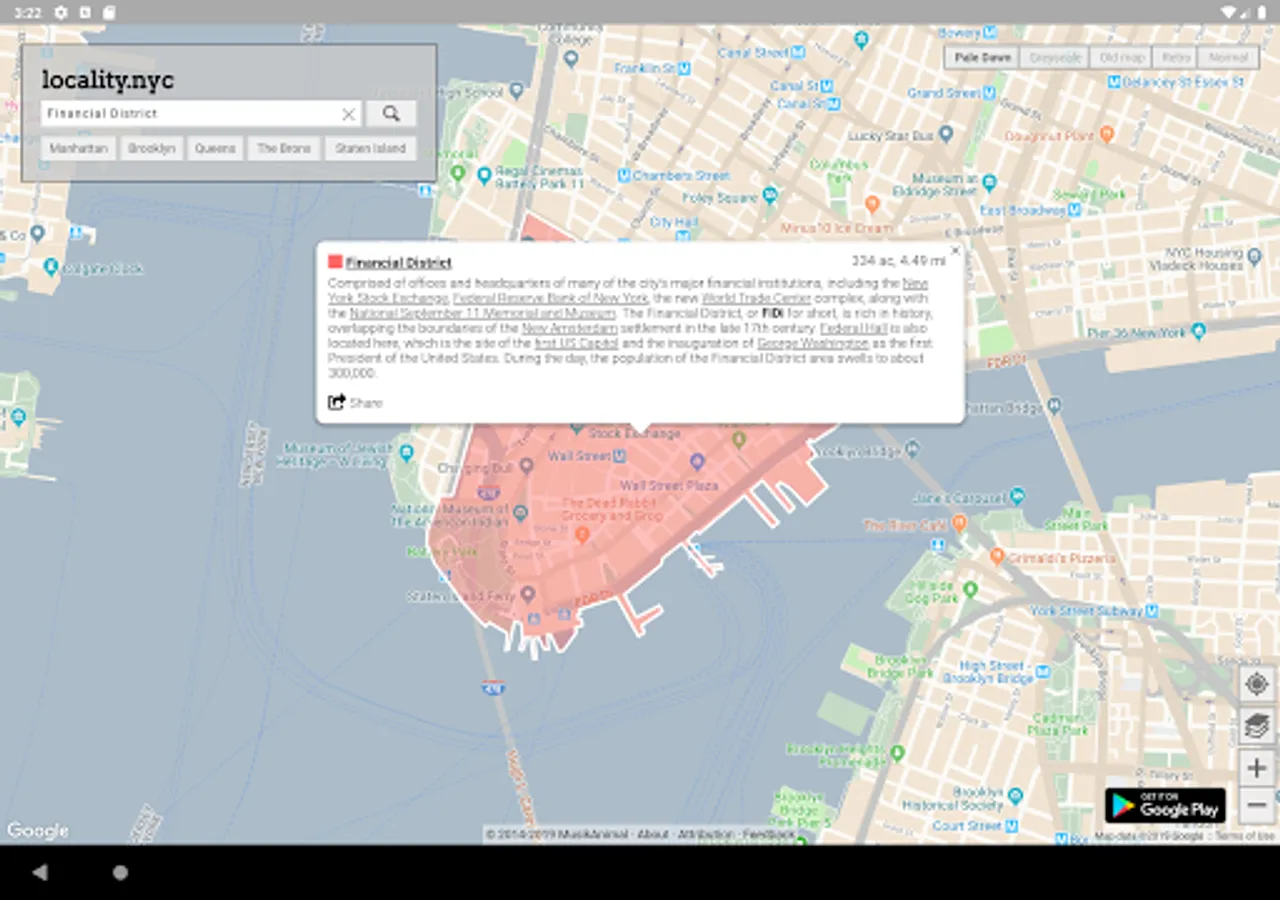Open the first US Capitol link
The height and width of the screenshot is (900, 1280).
tap(577, 343)
